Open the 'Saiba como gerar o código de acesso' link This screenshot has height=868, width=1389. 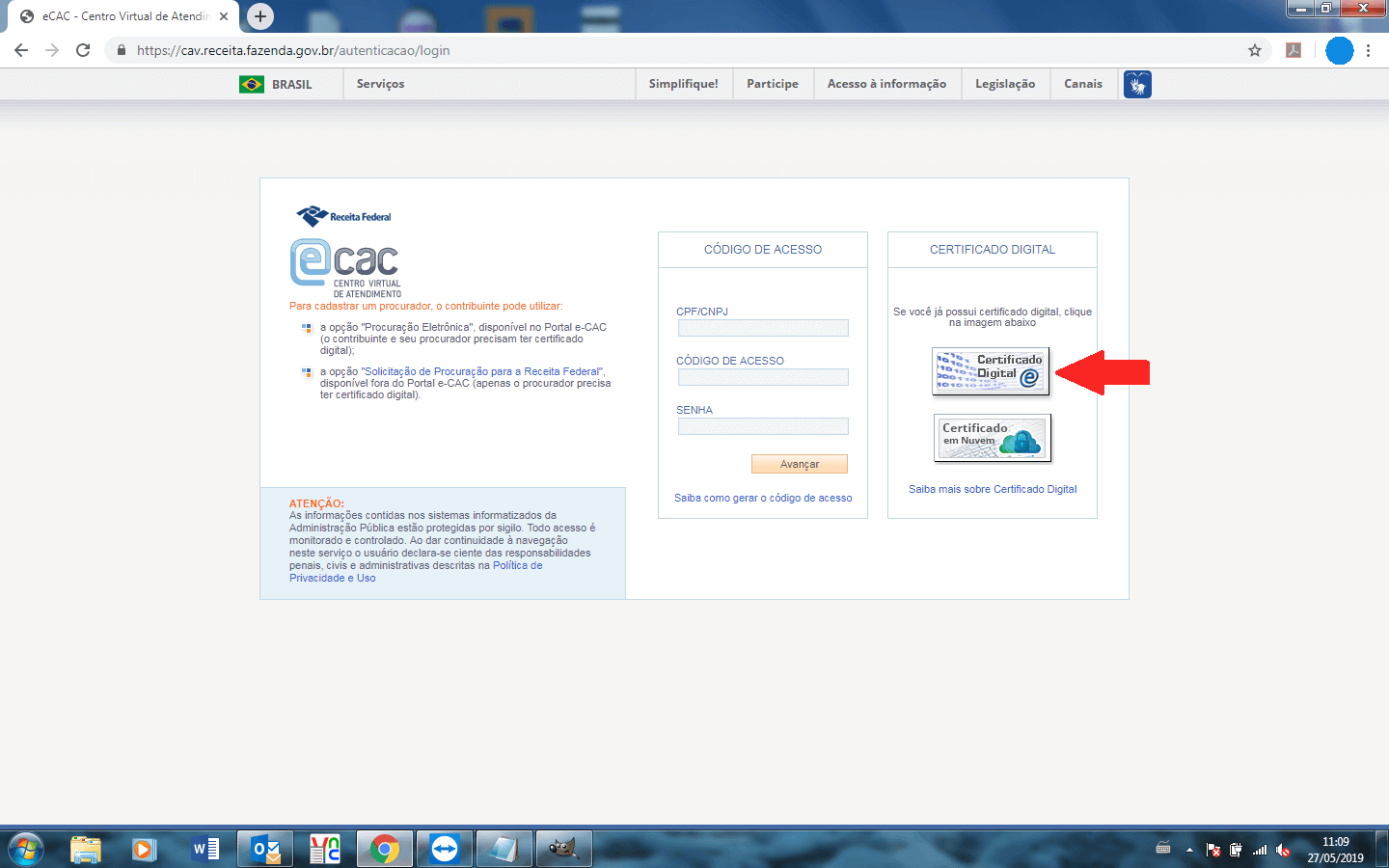(762, 498)
